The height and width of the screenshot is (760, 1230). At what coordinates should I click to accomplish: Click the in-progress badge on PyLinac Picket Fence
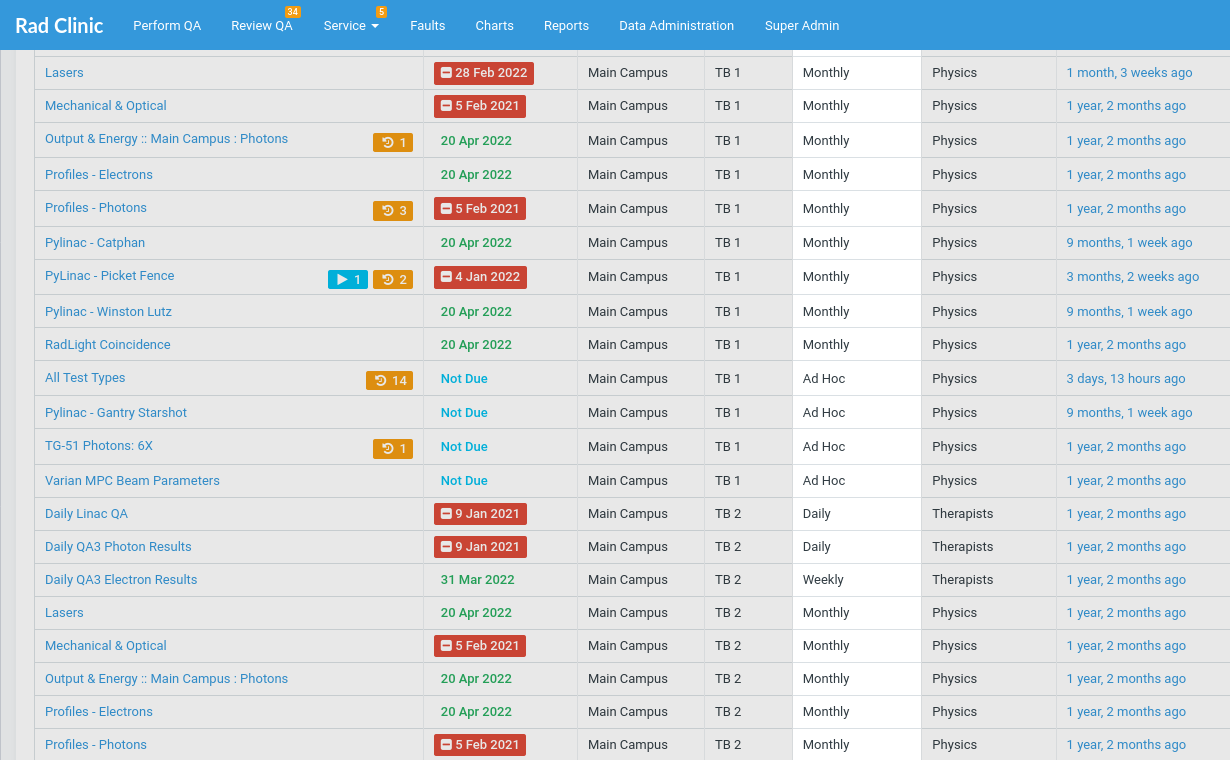pos(347,279)
